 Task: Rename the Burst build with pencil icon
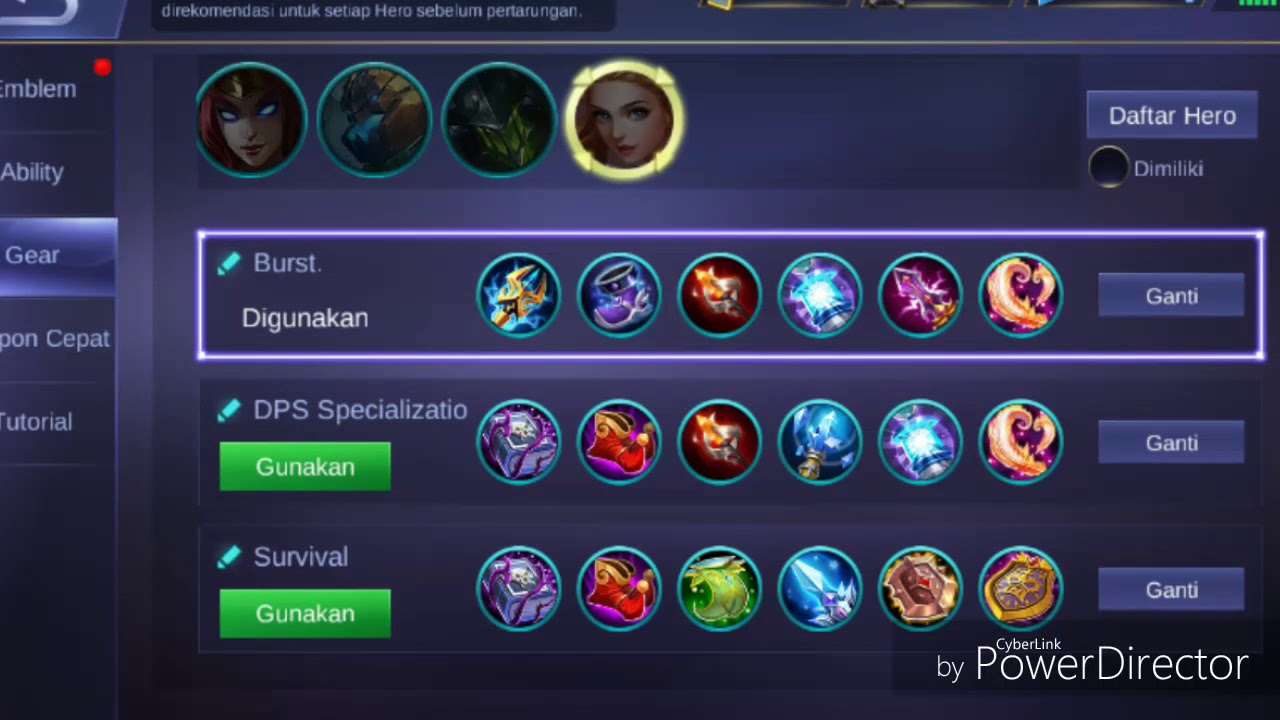[x=229, y=263]
